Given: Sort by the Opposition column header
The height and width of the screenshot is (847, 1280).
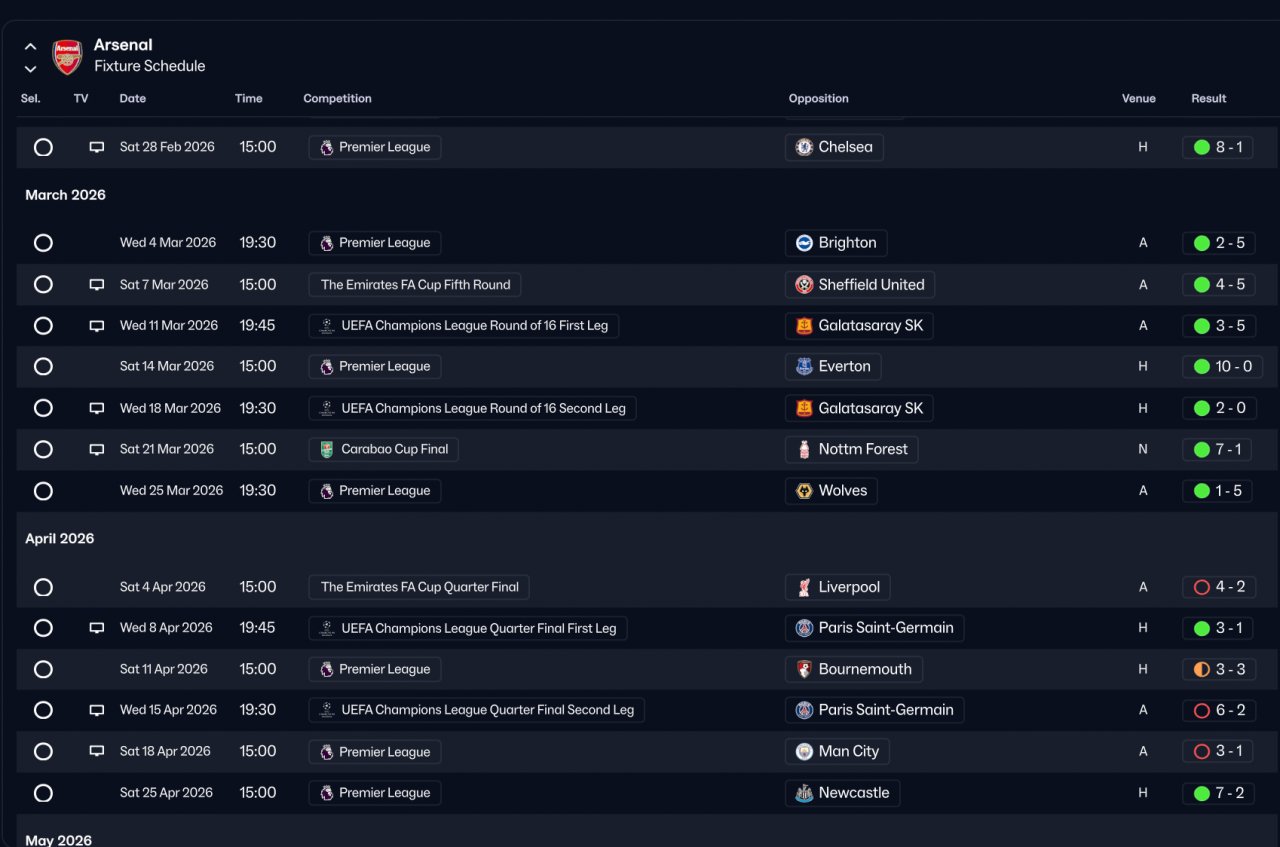Looking at the screenshot, I should point(818,99).
